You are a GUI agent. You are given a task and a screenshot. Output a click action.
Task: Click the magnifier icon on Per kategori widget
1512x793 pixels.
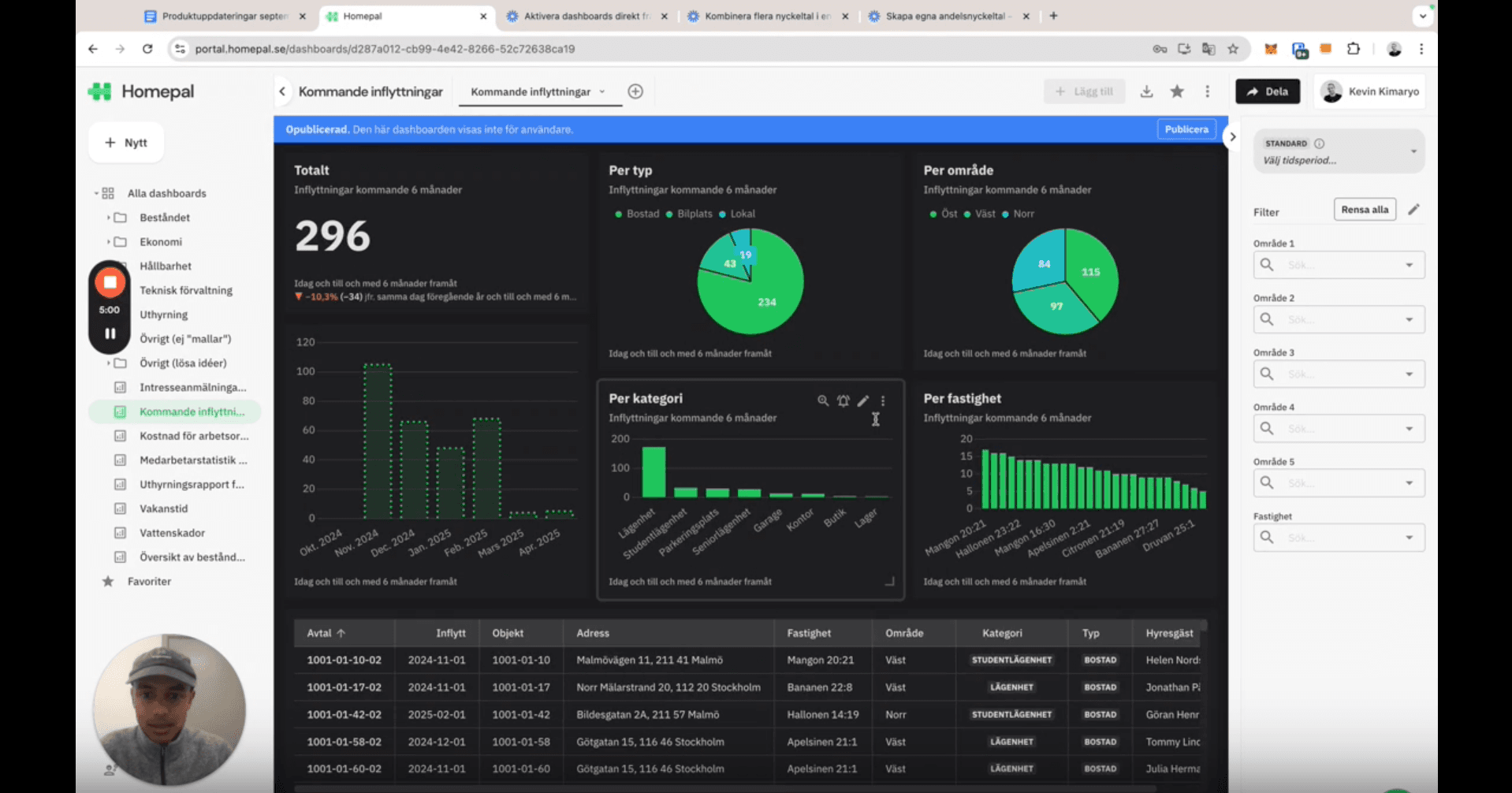(x=822, y=401)
